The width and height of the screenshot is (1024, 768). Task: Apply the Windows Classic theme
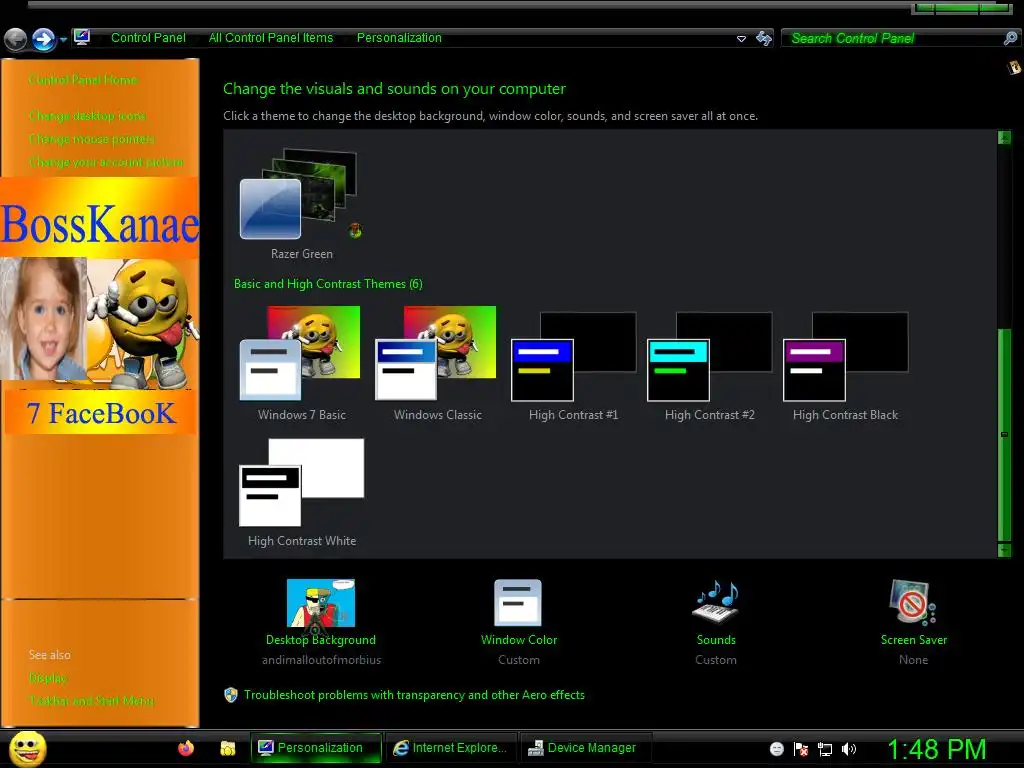pyautogui.click(x=437, y=364)
